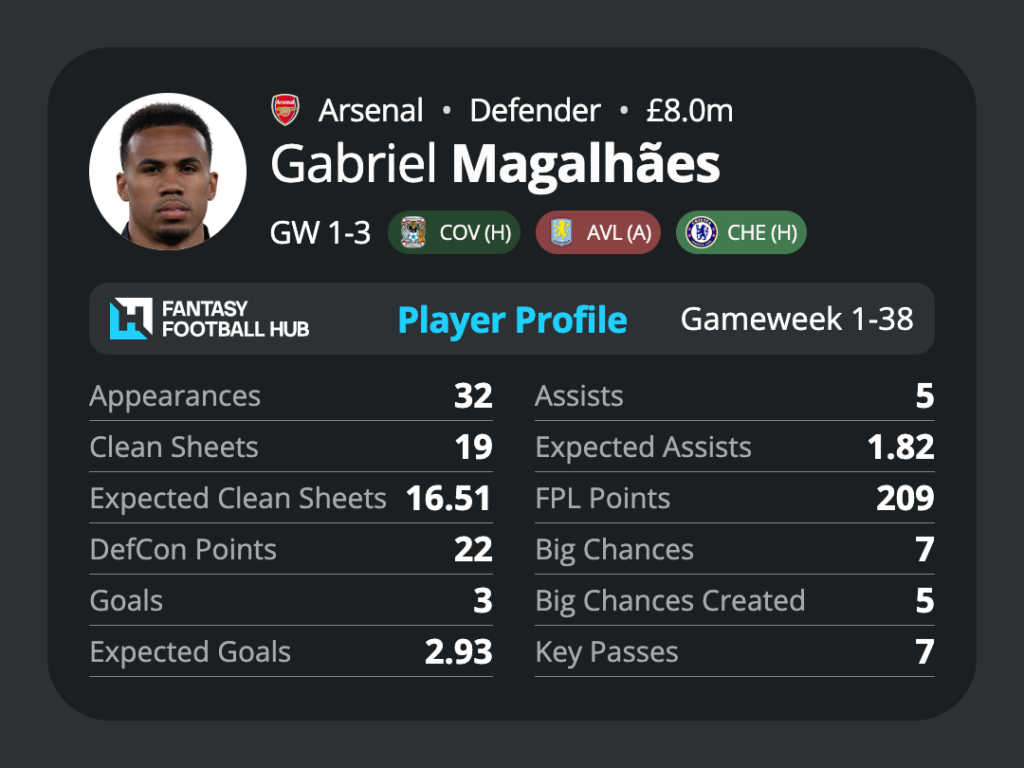The image size is (1024, 768).
Task: Select the COV (H) fixture pill
Action: (x=454, y=232)
